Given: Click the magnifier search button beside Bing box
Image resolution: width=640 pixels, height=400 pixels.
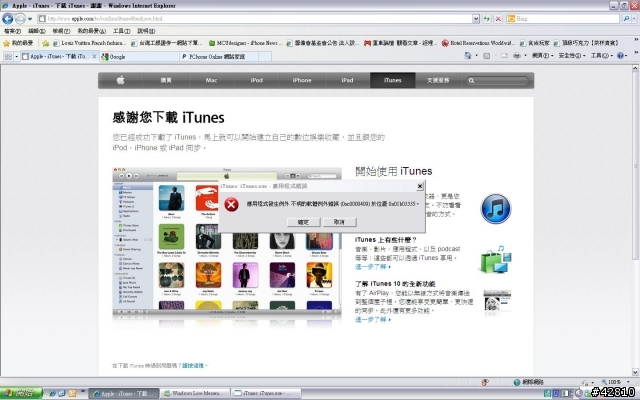Looking at the screenshot, I should tap(626, 19).
